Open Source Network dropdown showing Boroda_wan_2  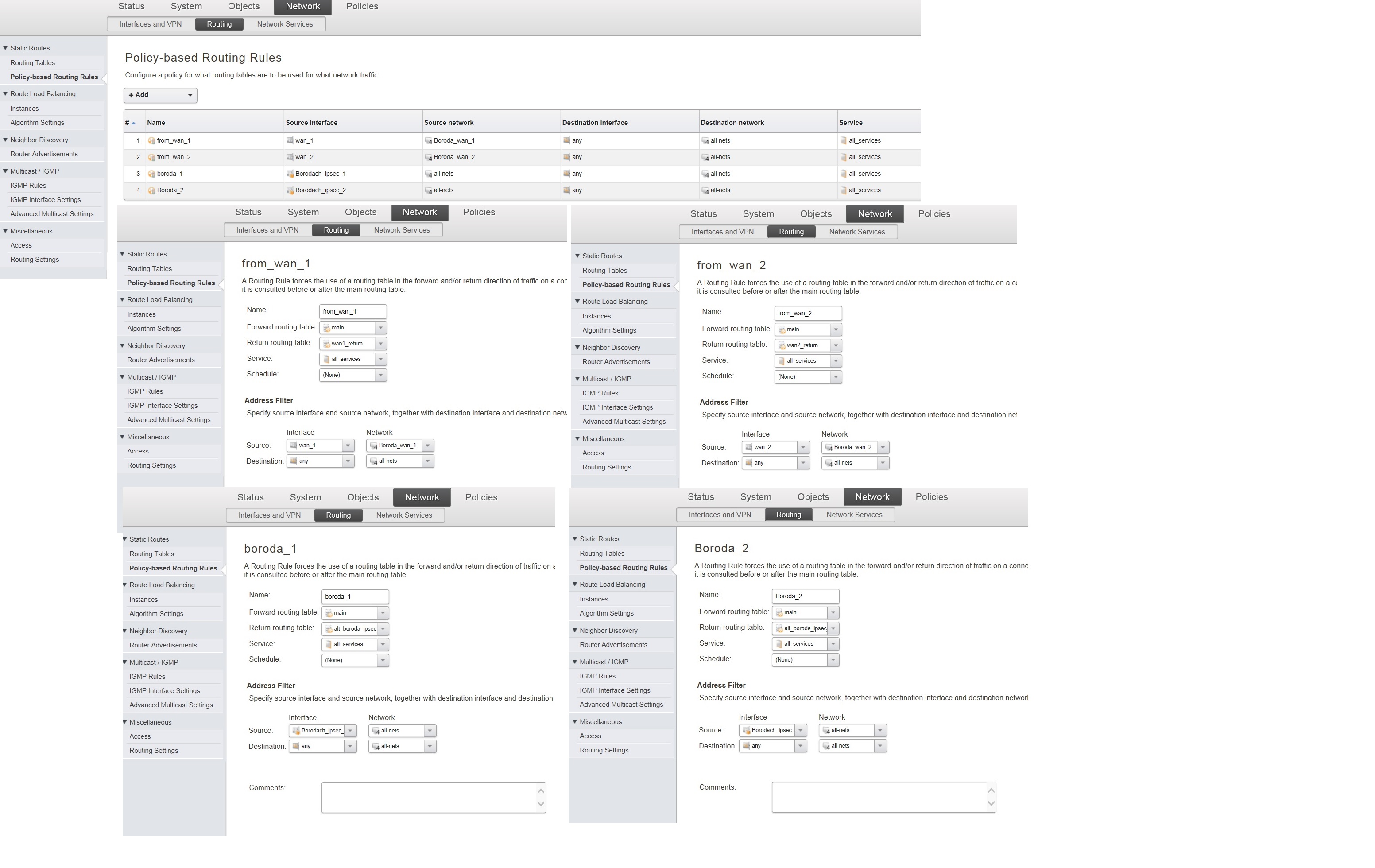883,447
